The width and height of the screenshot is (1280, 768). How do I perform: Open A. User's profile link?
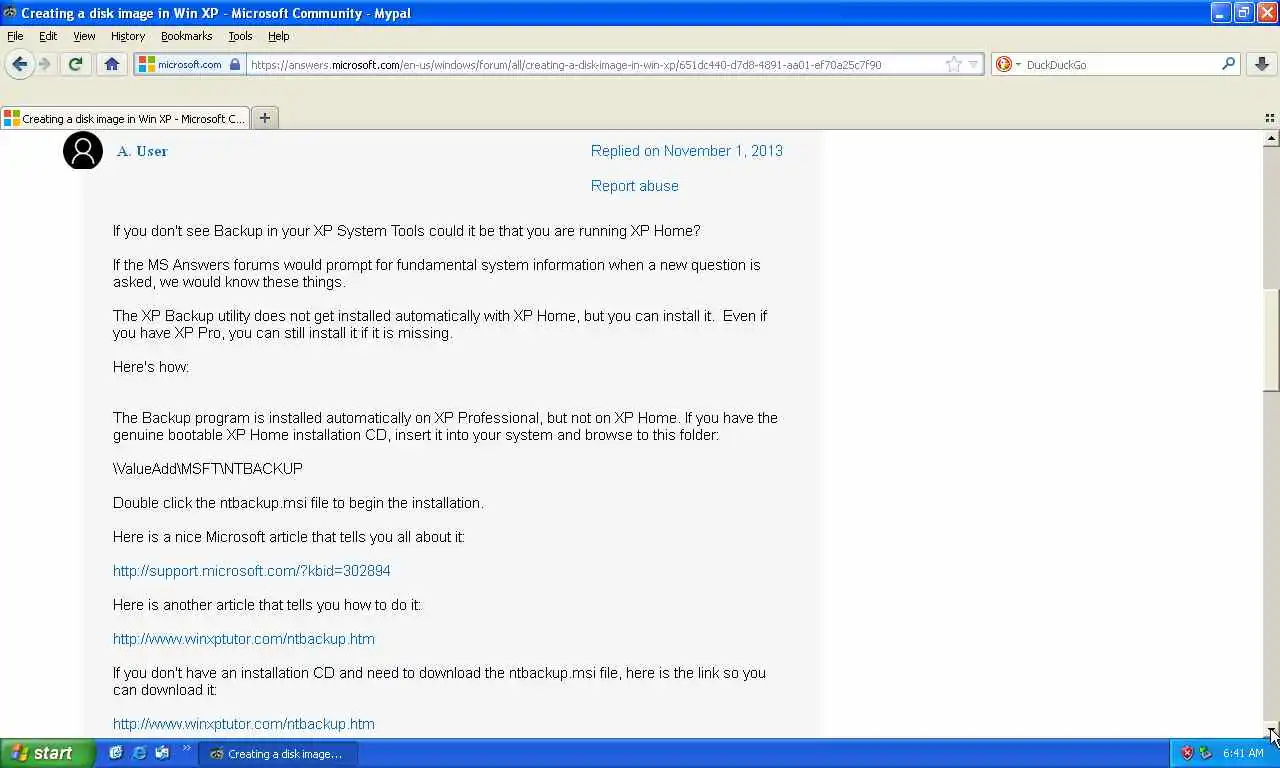click(142, 151)
